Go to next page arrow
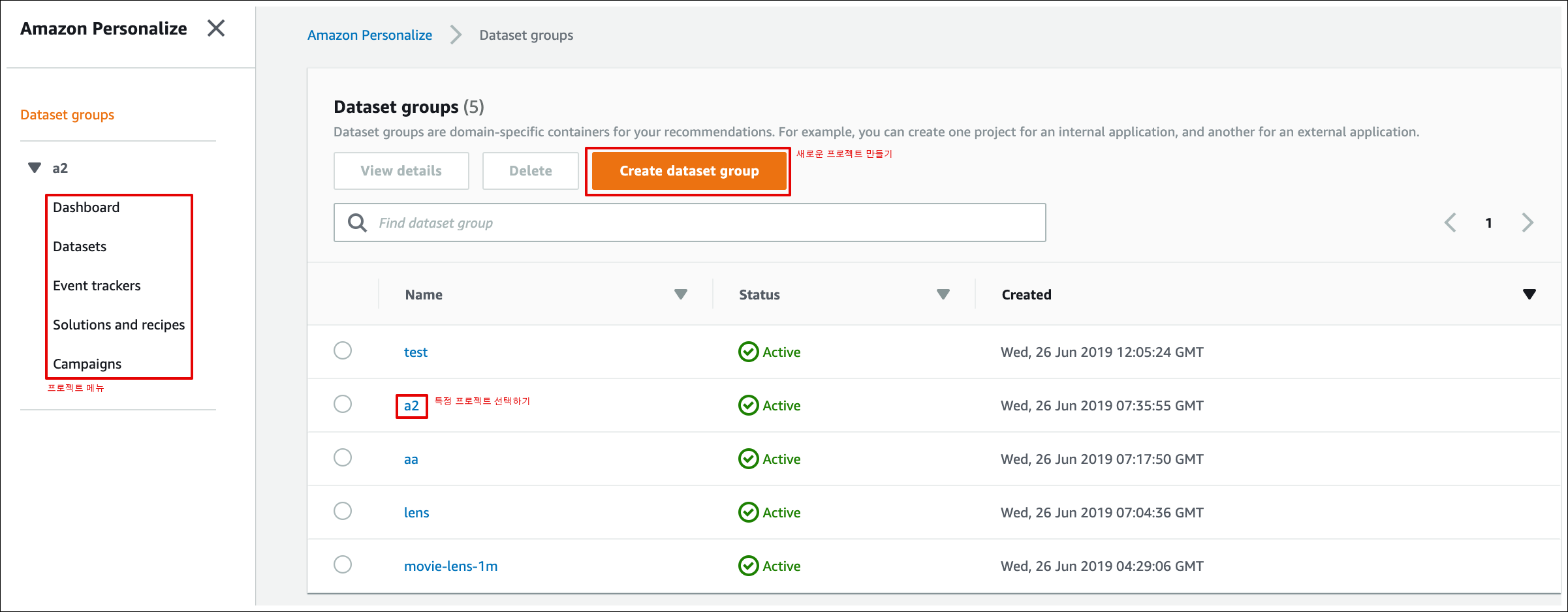Viewport: 1568px width, 612px height. [x=1528, y=222]
